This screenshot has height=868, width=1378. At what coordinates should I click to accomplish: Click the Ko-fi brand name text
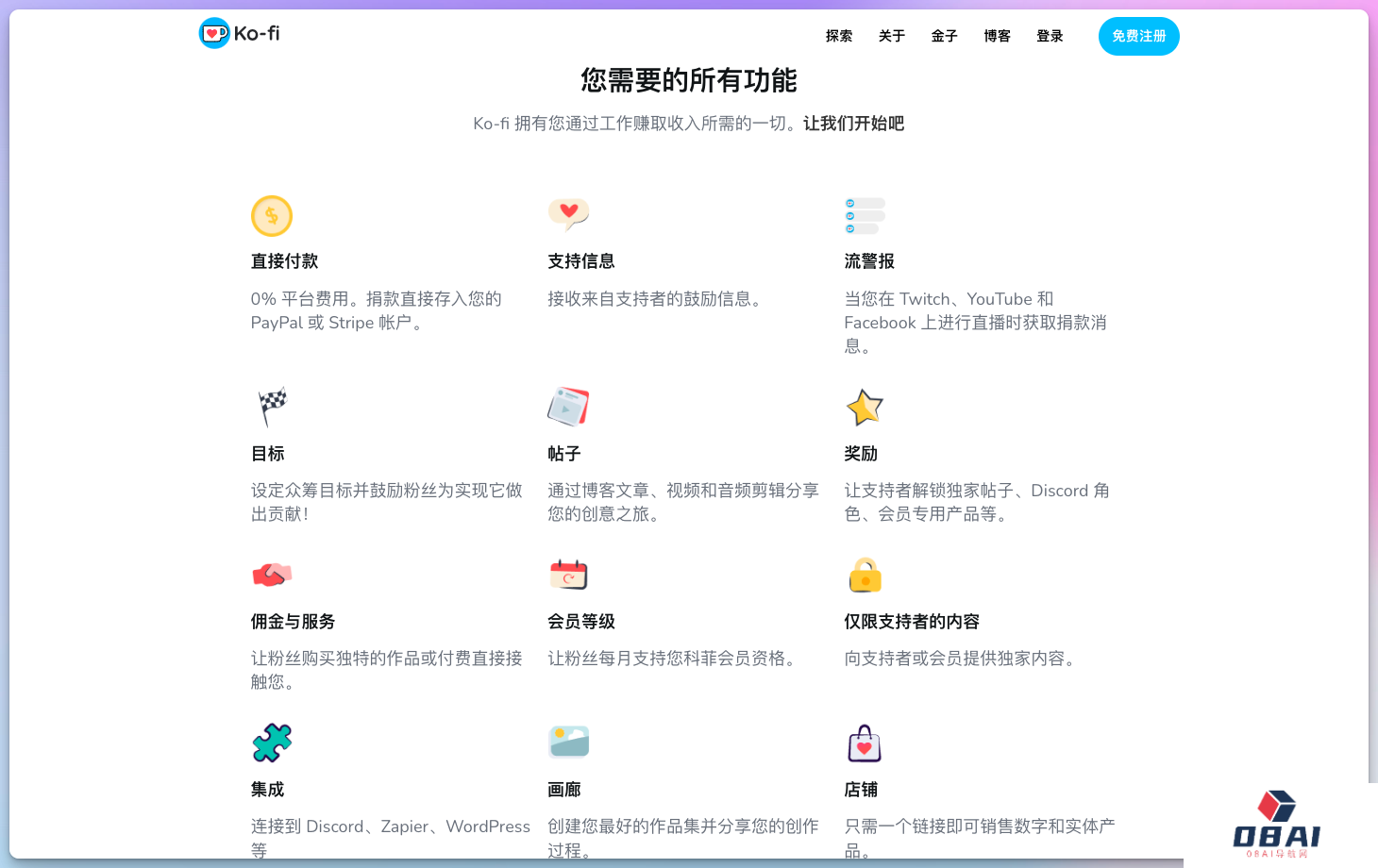pos(257,33)
